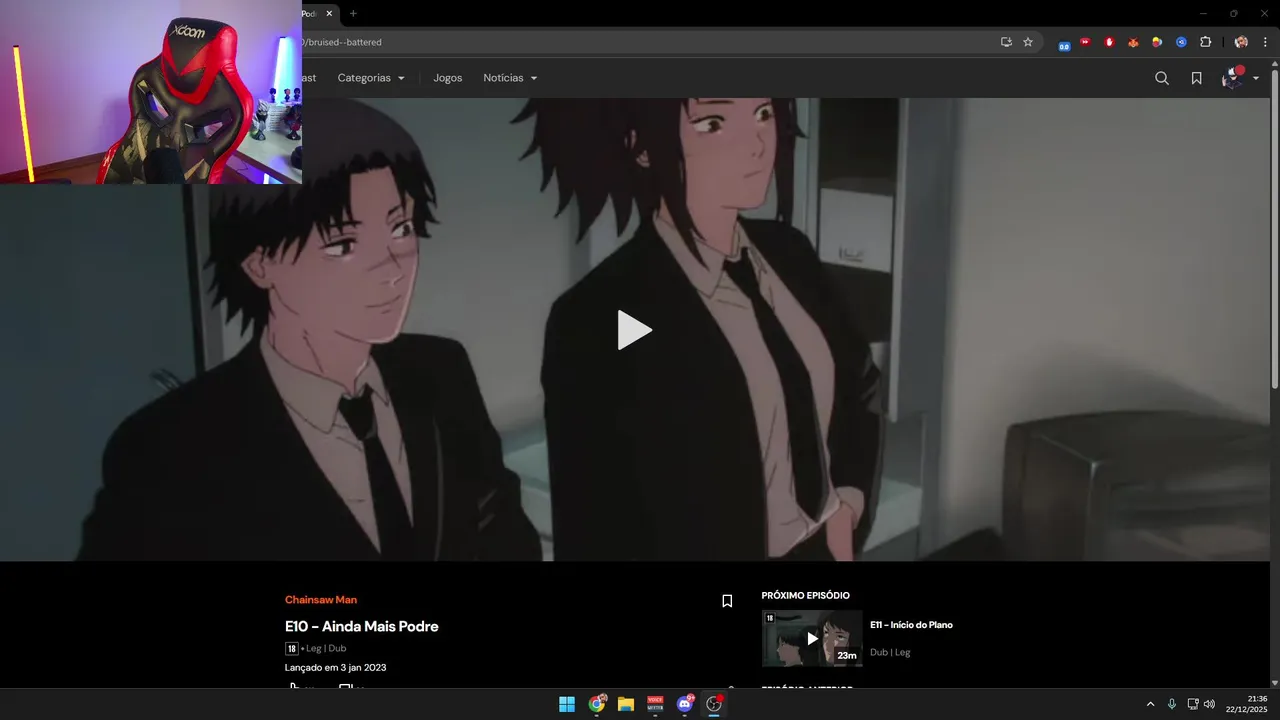Click the PRÓXIMO EPISÓDIO heading

pos(806,596)
